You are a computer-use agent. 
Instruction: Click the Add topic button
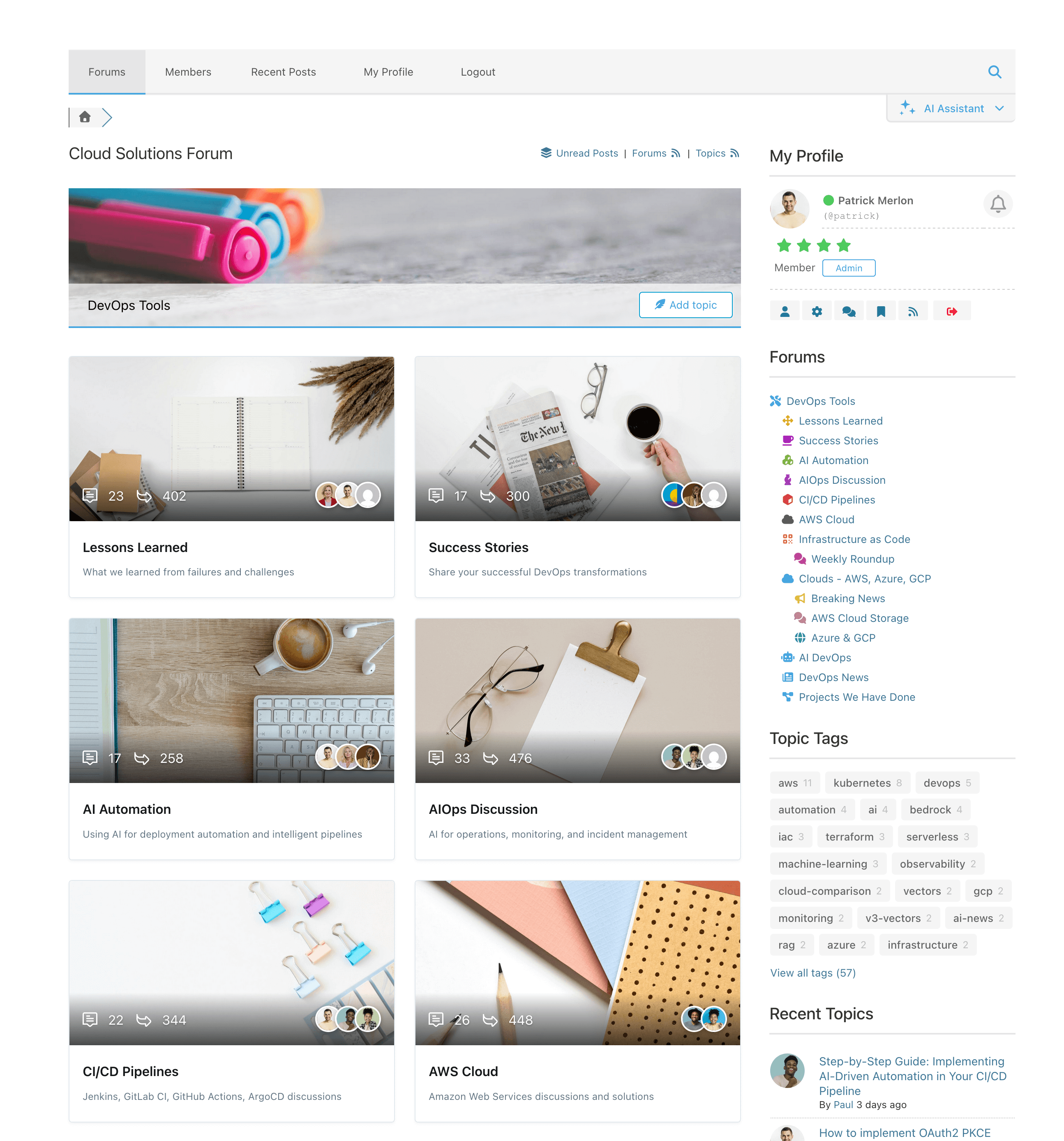(x=685, y=305)
